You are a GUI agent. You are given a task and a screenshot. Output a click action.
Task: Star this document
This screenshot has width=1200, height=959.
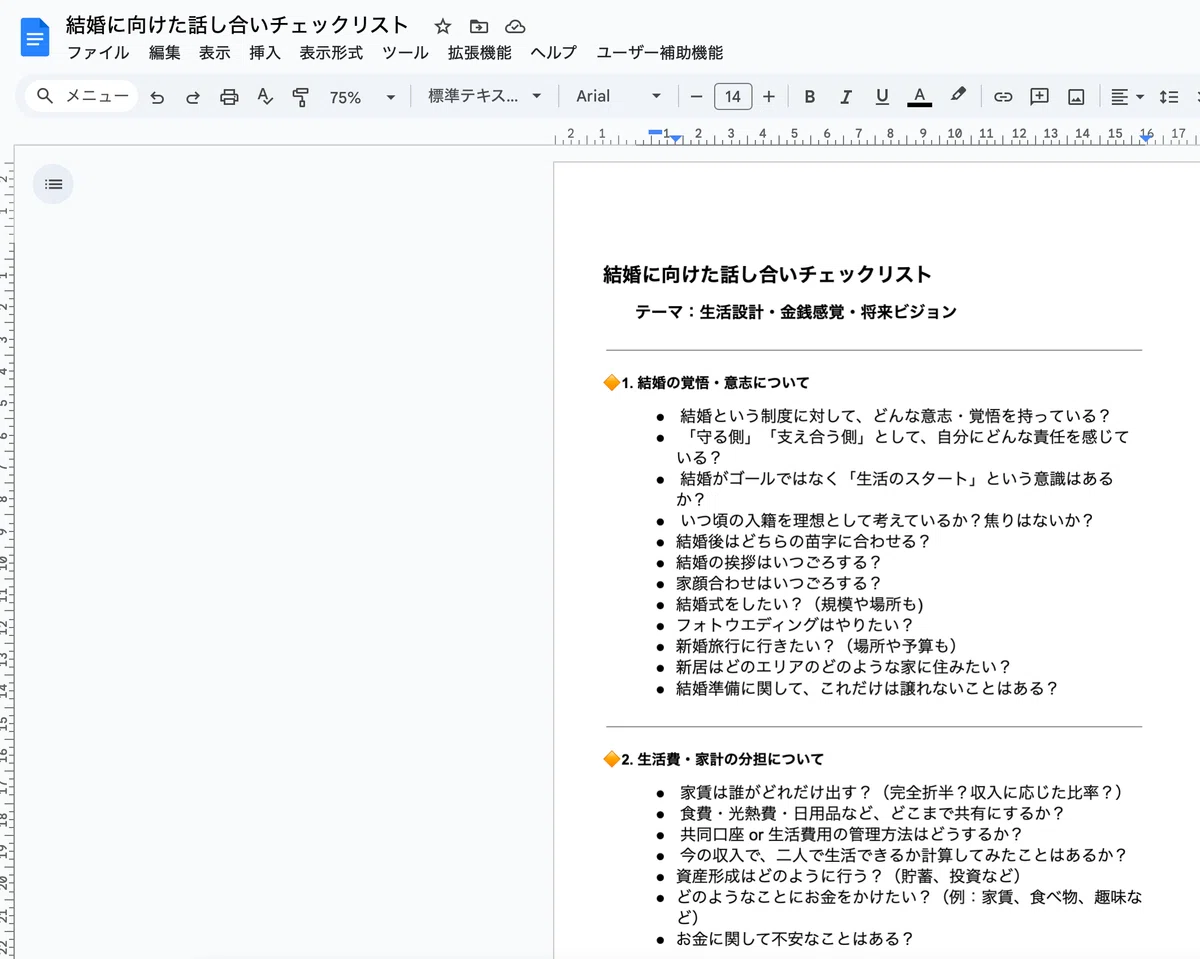point(443,26)
